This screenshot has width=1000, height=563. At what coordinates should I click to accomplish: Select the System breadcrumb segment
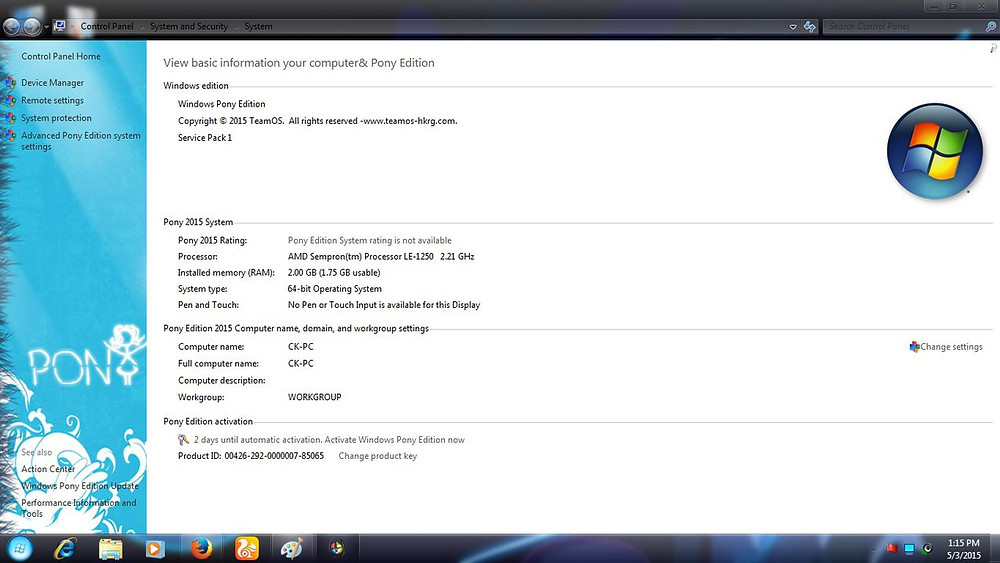[258, 26]
